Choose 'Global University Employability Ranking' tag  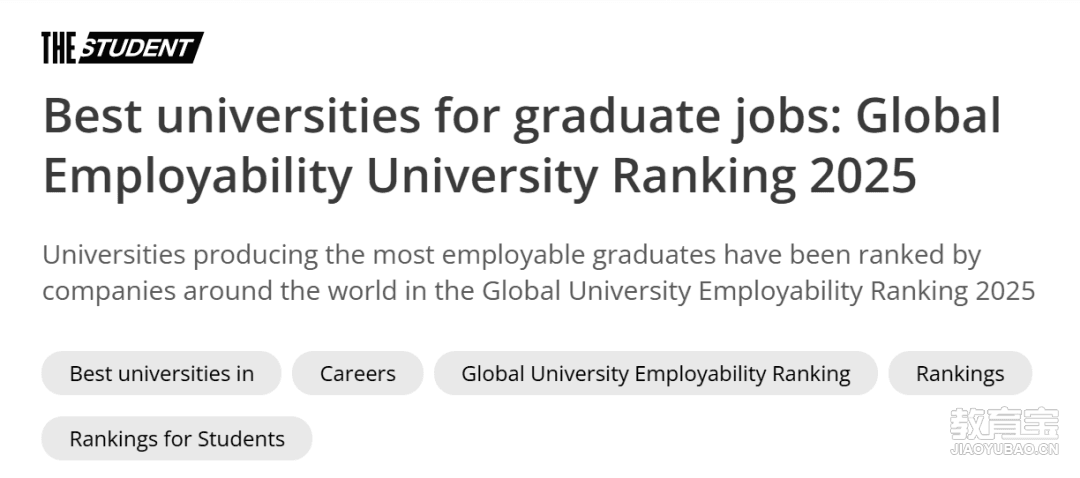pos(656,373)
